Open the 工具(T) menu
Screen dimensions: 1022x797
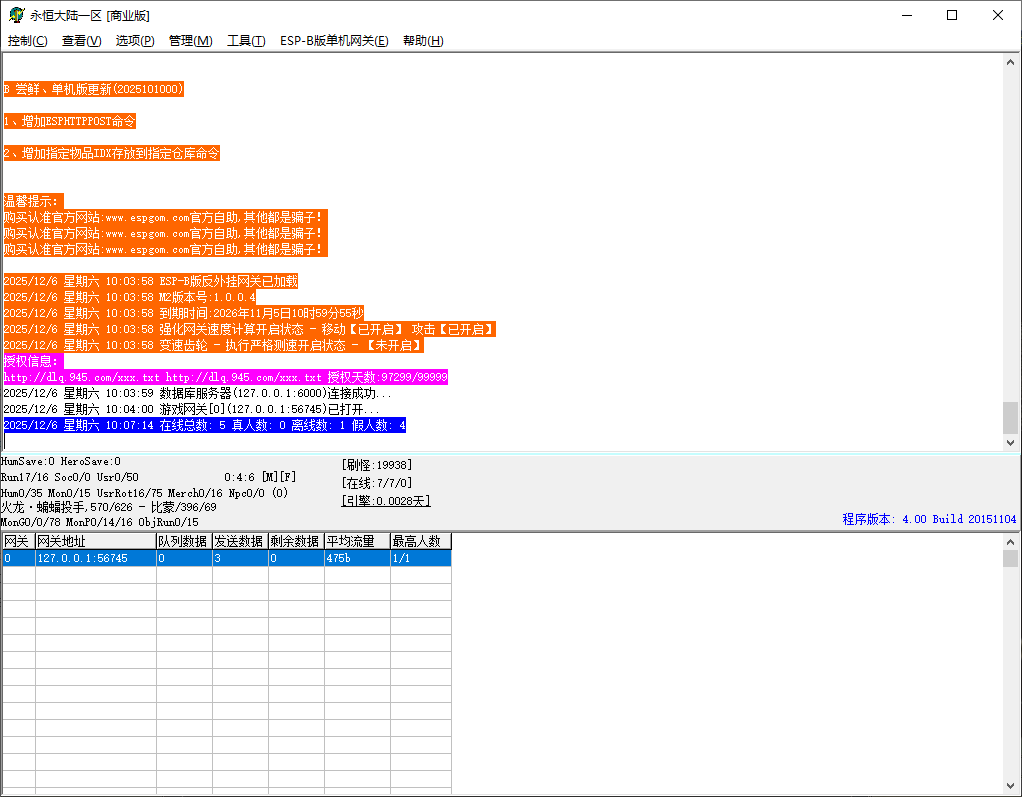[246, 41]
